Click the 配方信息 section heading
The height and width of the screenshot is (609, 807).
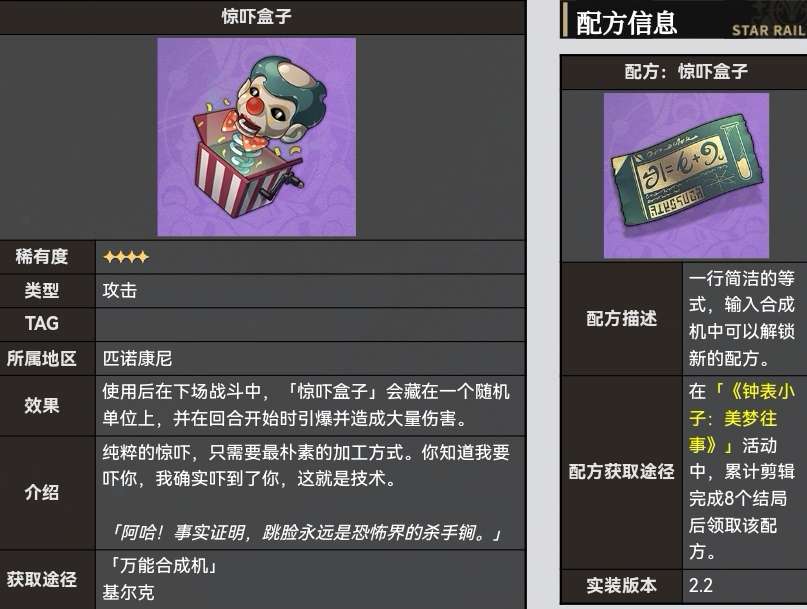pos(626,23)
